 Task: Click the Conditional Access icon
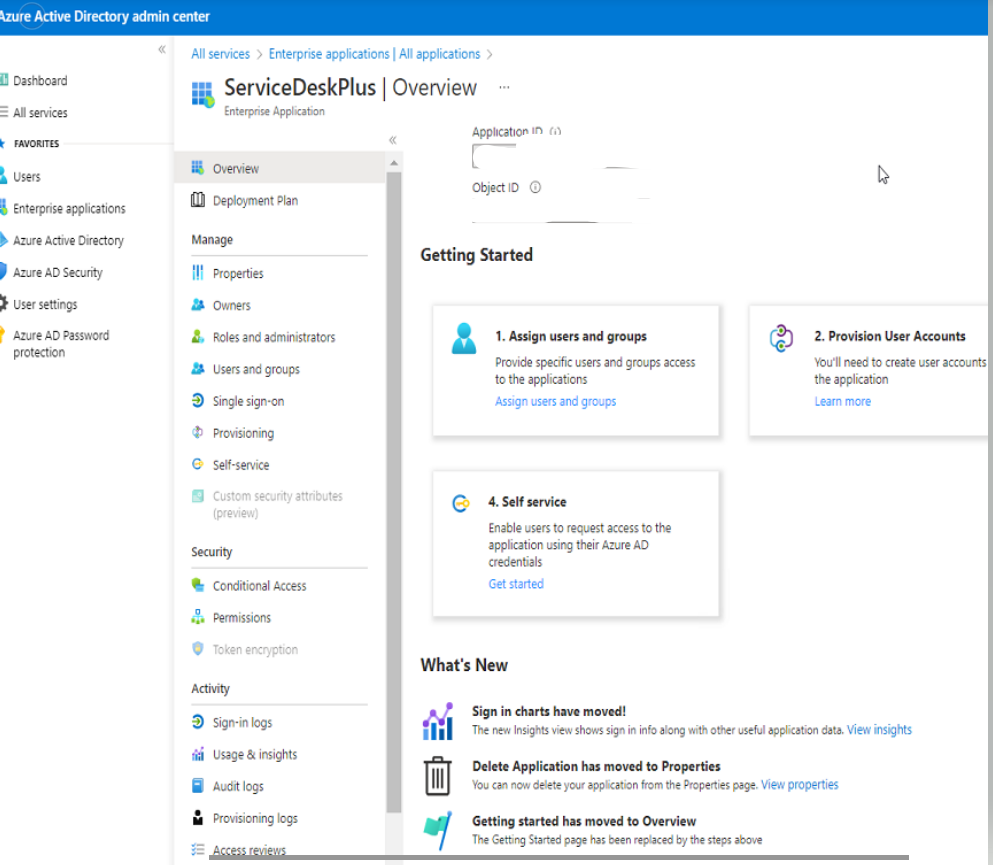coord(198,585)
